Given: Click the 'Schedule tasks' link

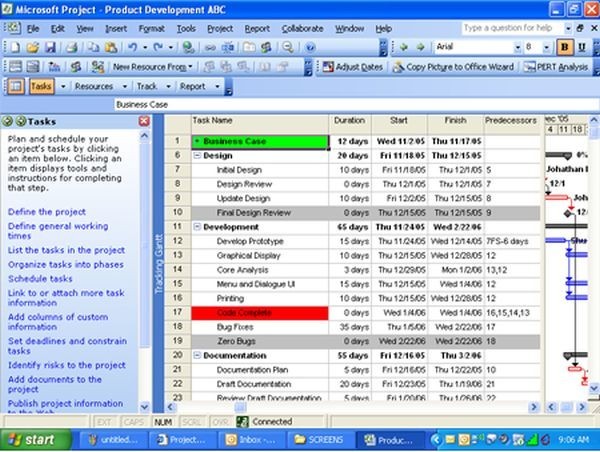Looking at the screenshot, I should point(40,279).
